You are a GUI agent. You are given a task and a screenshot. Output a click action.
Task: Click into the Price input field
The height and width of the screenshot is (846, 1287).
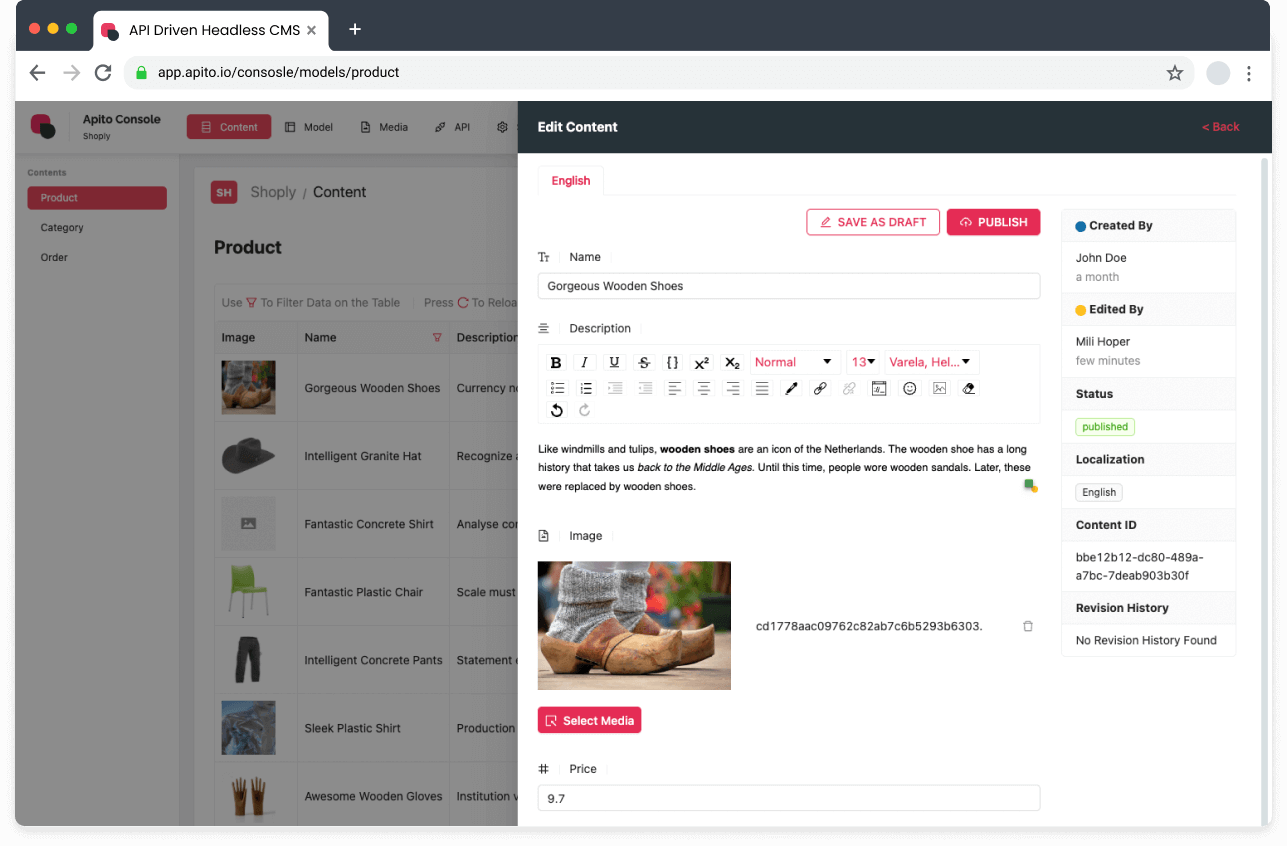click(788, 798)
